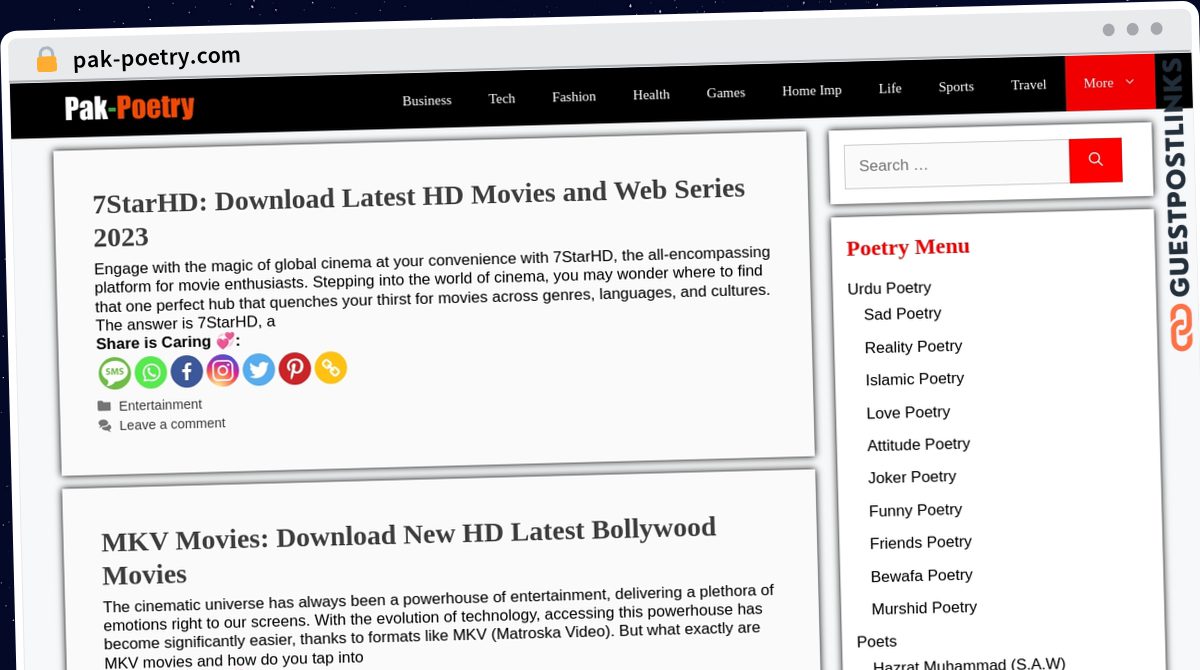1200x670 pixels.
Task: Share the 7StarHD post via SMS icon
Action: tap(115, 374)
